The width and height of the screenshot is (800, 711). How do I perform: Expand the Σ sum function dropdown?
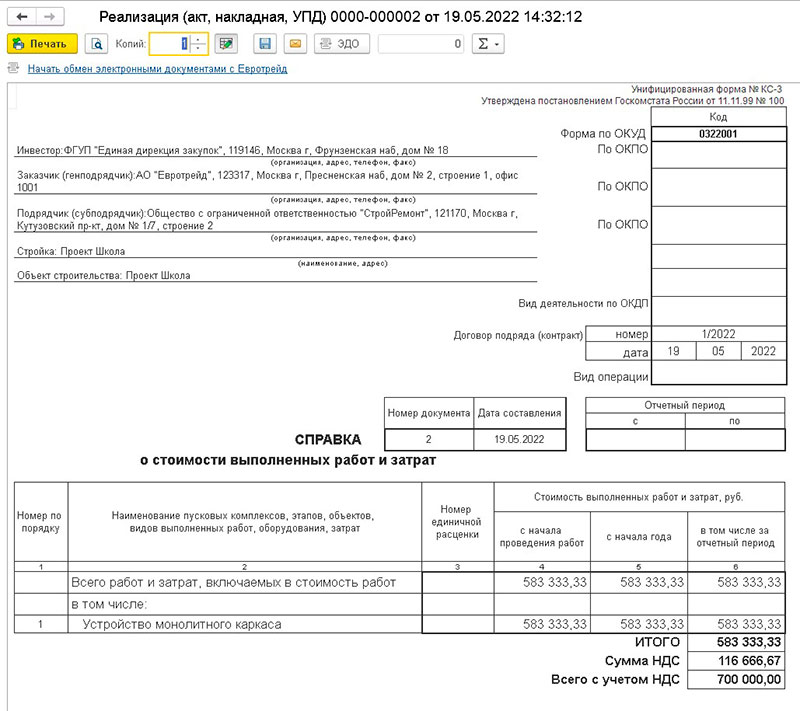486,44
